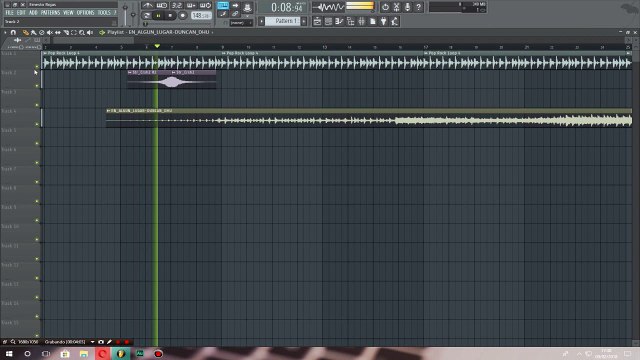The height and width of the screenshot is (360, 640).
Task: Toggle loop recording icon
Action: click(x=205, y=5)
